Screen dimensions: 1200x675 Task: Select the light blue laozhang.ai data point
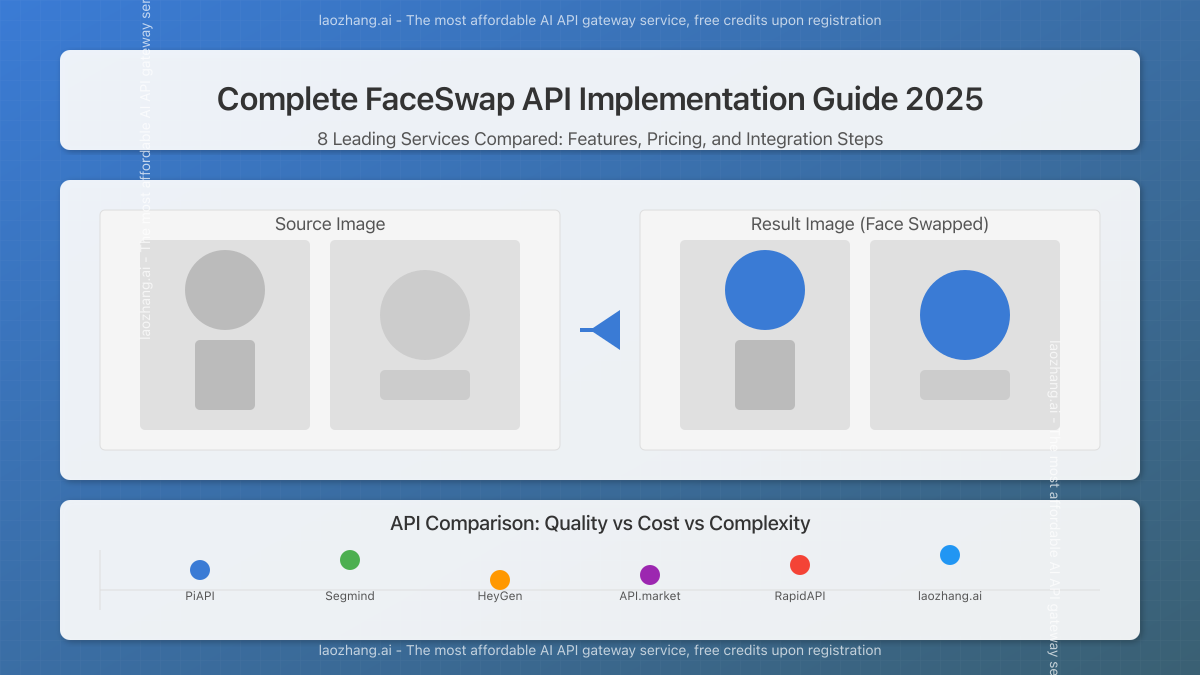pos(950,555)
